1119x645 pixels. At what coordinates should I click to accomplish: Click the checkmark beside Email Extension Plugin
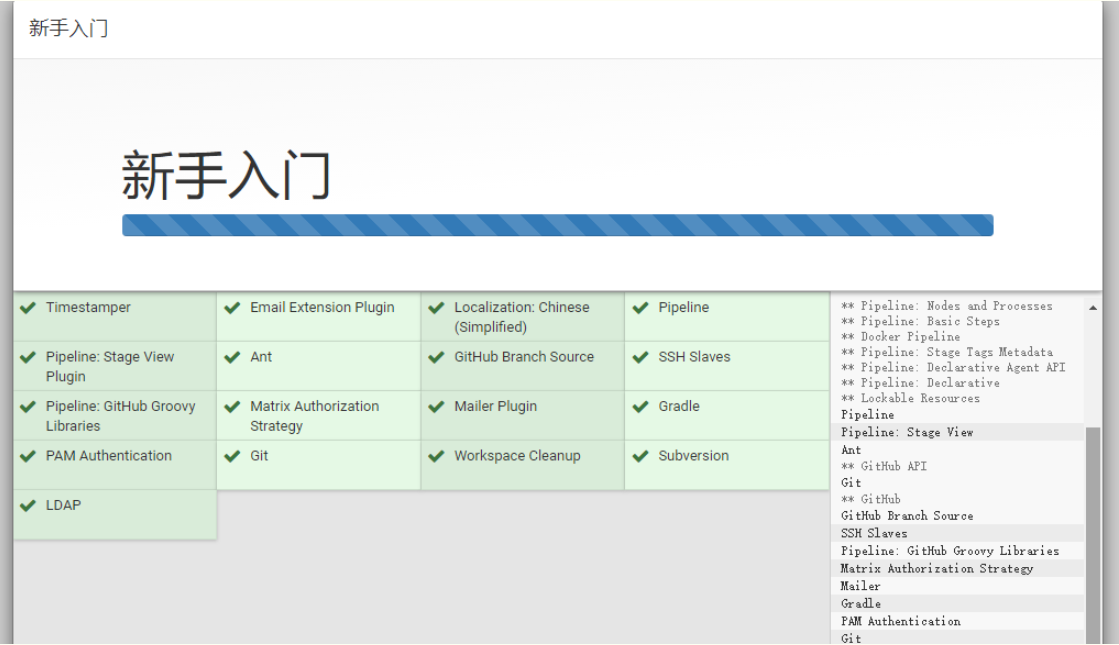232,308
